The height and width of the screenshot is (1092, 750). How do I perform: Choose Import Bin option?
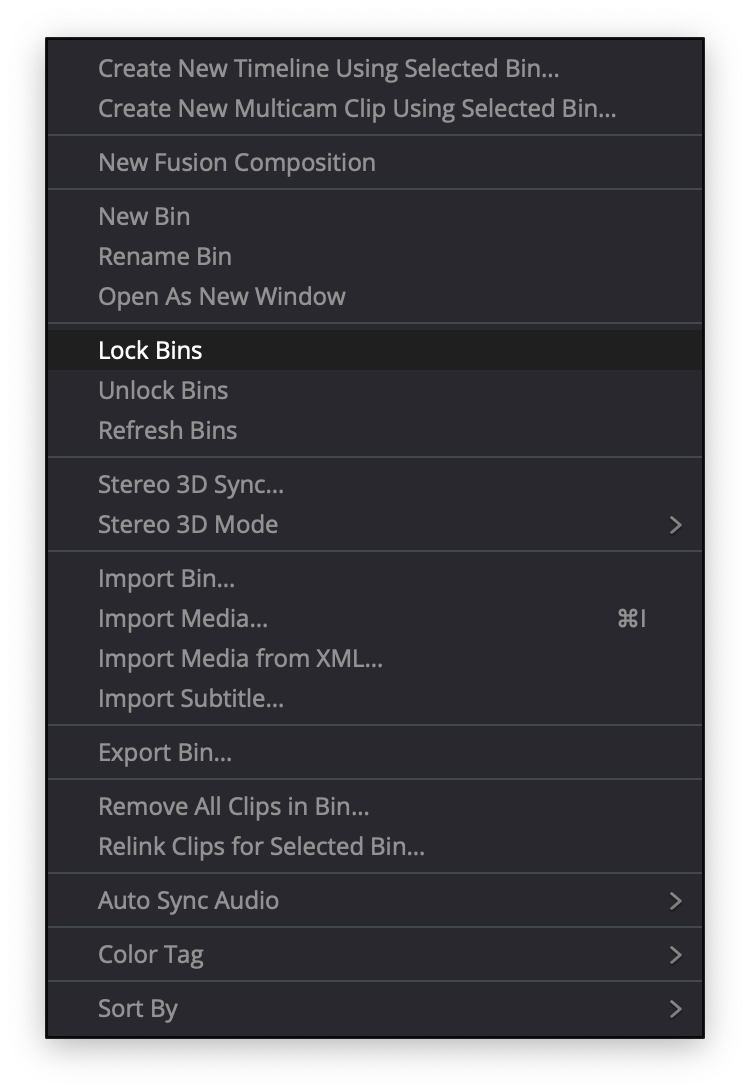pos(375,579)
